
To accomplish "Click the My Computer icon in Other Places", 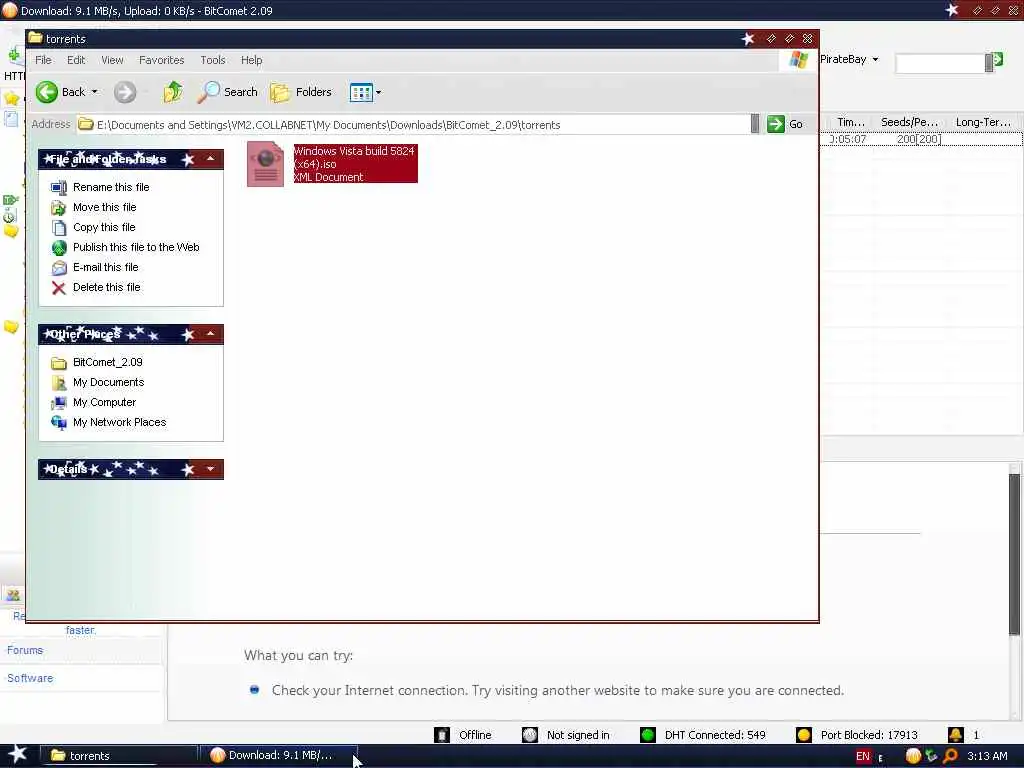I will click(x=59, y=403).
